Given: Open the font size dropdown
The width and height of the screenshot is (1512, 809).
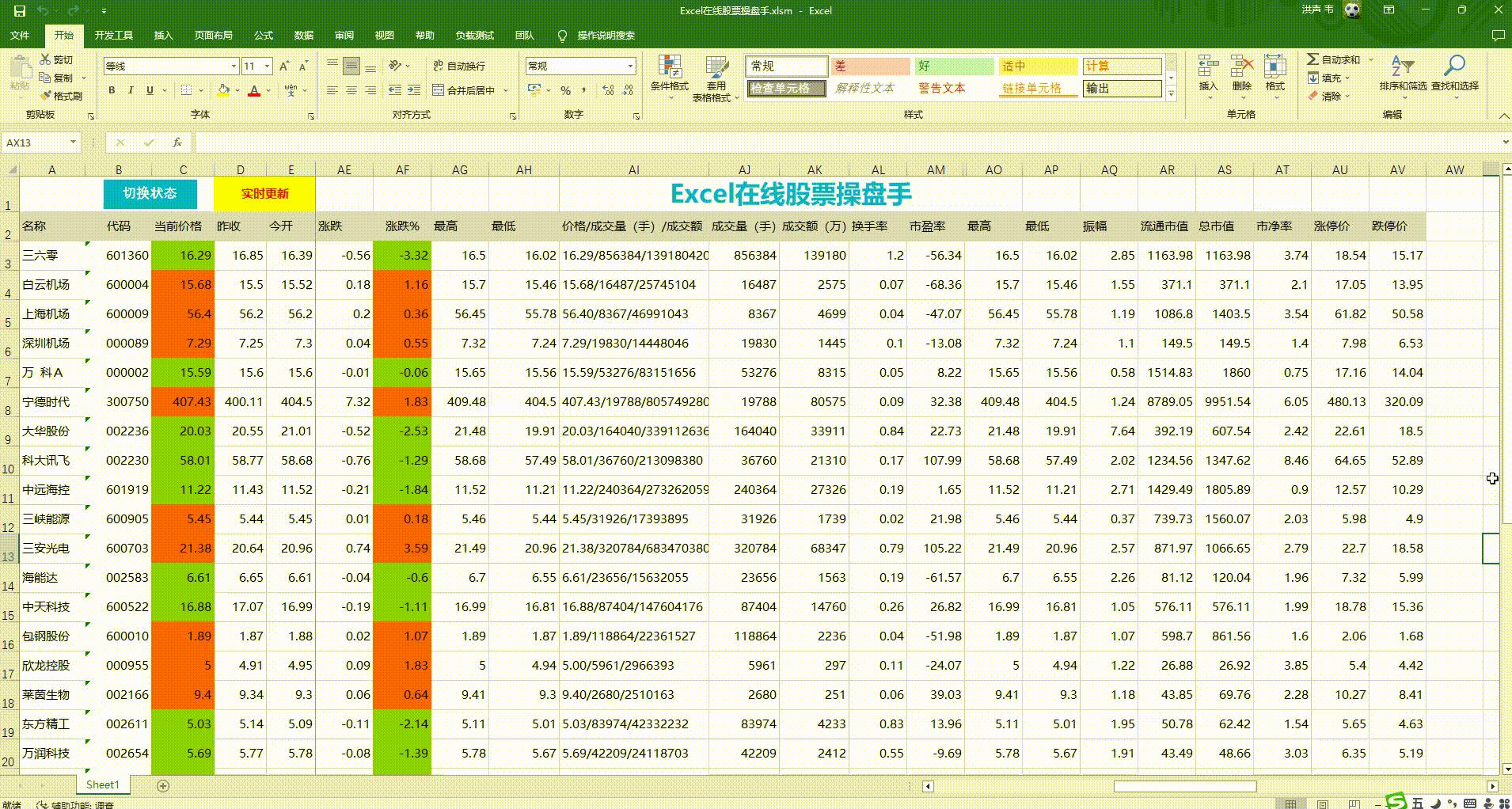Looking at the screenshot, I should [x=268, y=66].
